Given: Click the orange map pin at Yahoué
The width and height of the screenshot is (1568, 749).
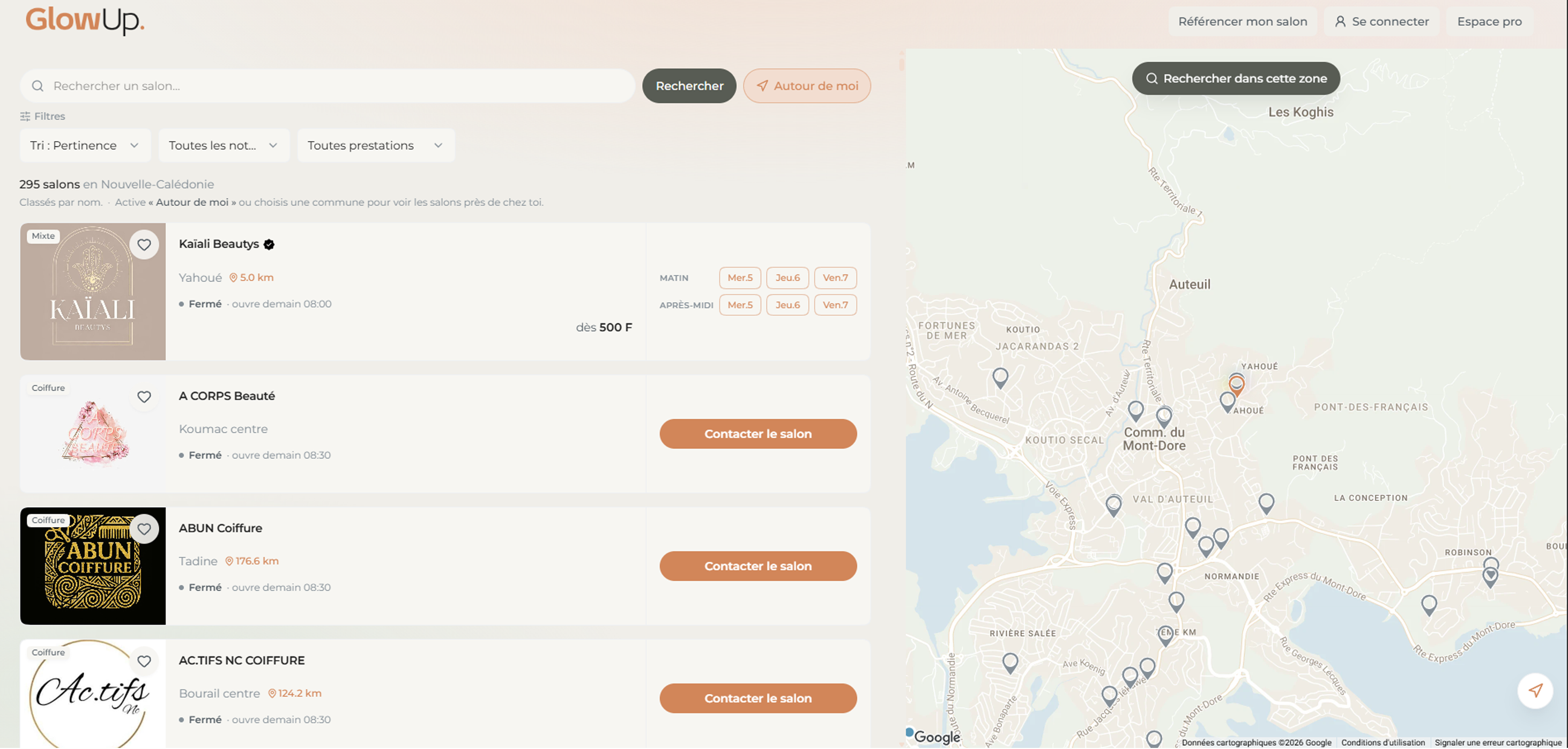Looking at the screenshot, I should (1236, 385).
